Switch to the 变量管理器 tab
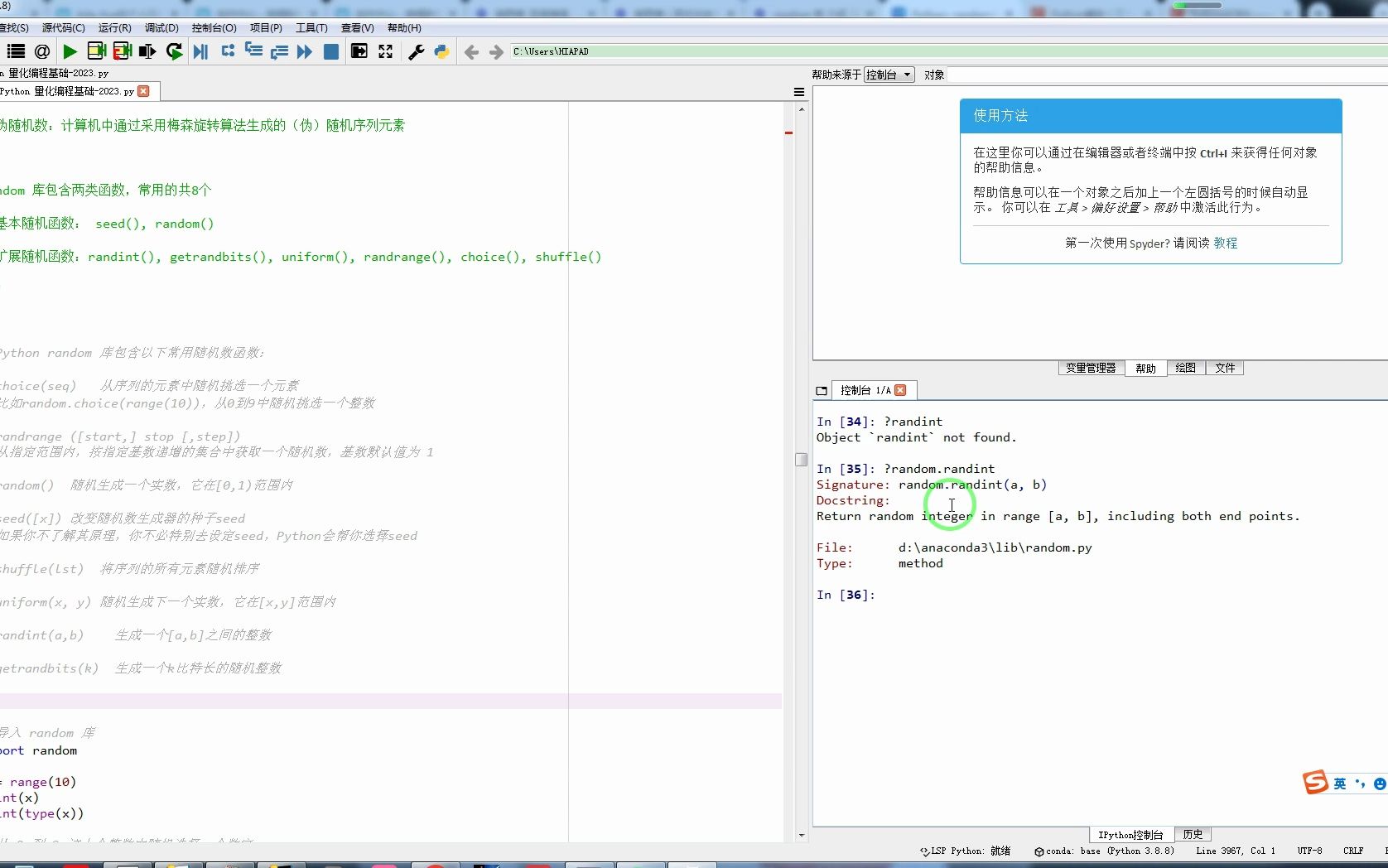Screen dimensions: 1388x868 [x=1091, y=368]
